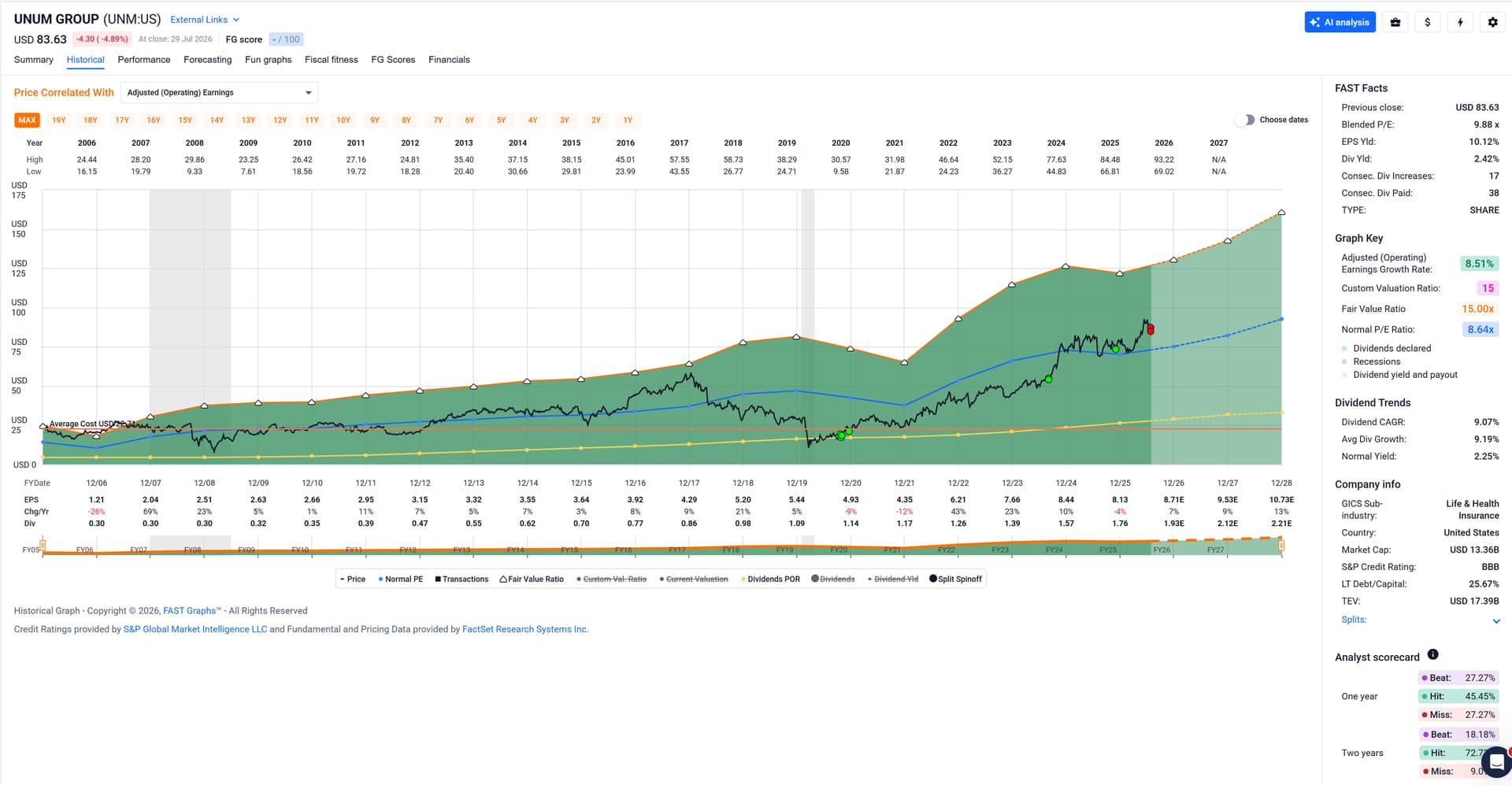The width and height of the screenshot is (1512, 785).
Task: Choose the 3Y time range
Action: (x=565, y=120)
